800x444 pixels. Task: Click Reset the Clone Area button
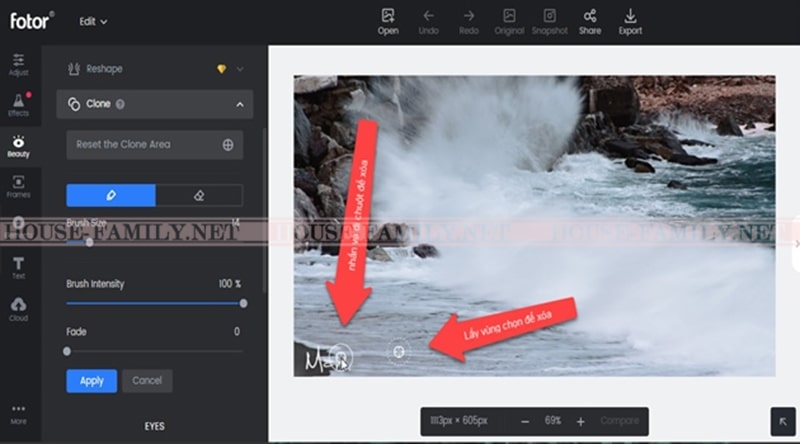coord(155,145)
